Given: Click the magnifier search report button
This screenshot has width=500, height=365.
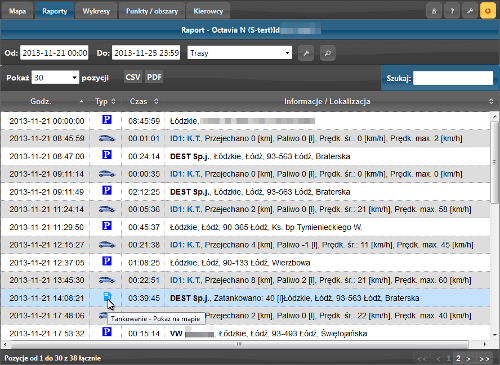Looking at the screenshot, I should tap(328, 53).
